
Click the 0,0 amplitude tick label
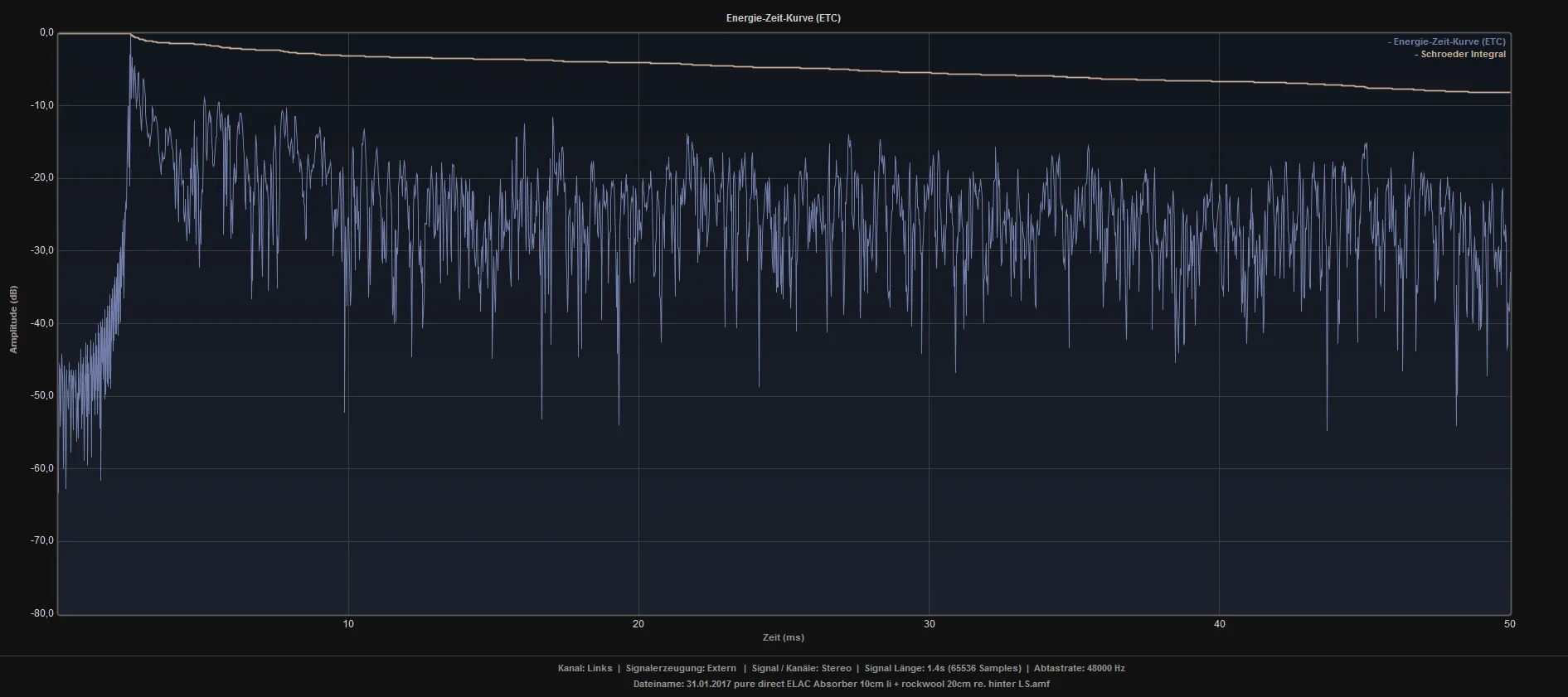(46, 33)
